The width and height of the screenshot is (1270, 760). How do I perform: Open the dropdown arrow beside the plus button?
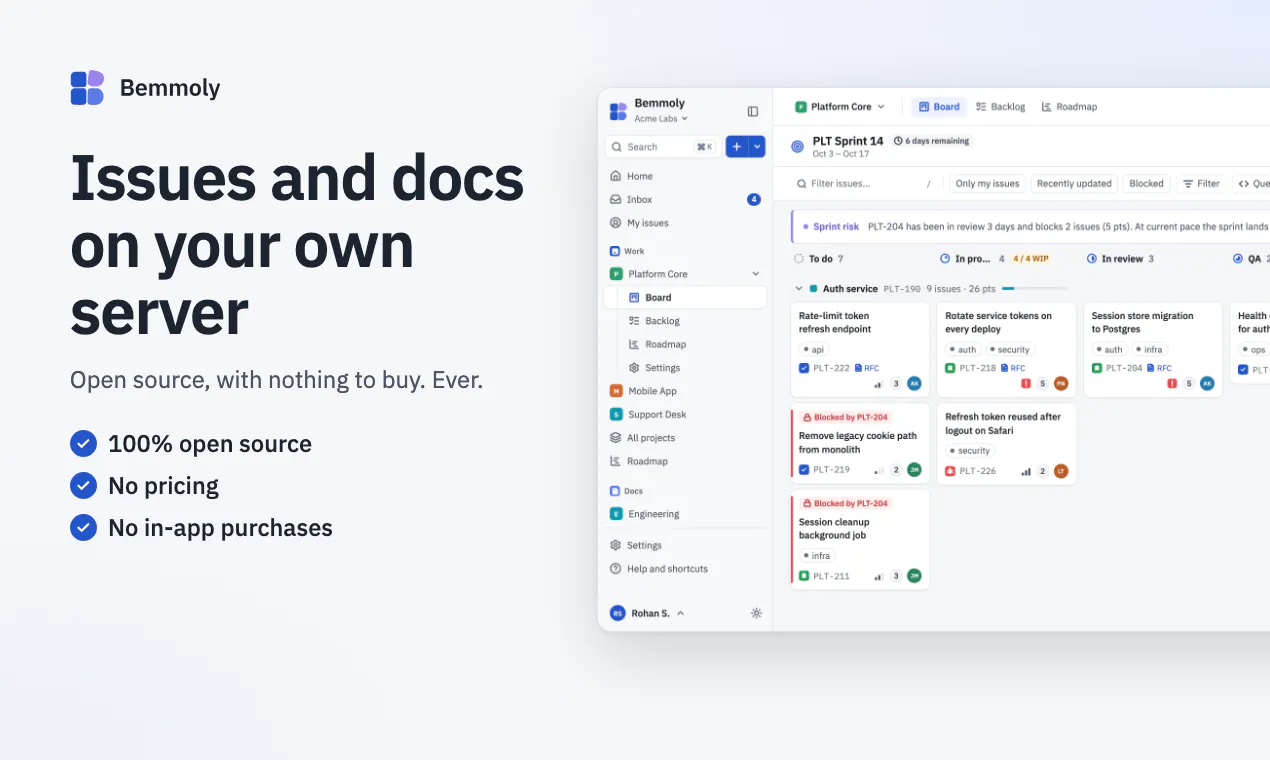click(x=757, y=146)
